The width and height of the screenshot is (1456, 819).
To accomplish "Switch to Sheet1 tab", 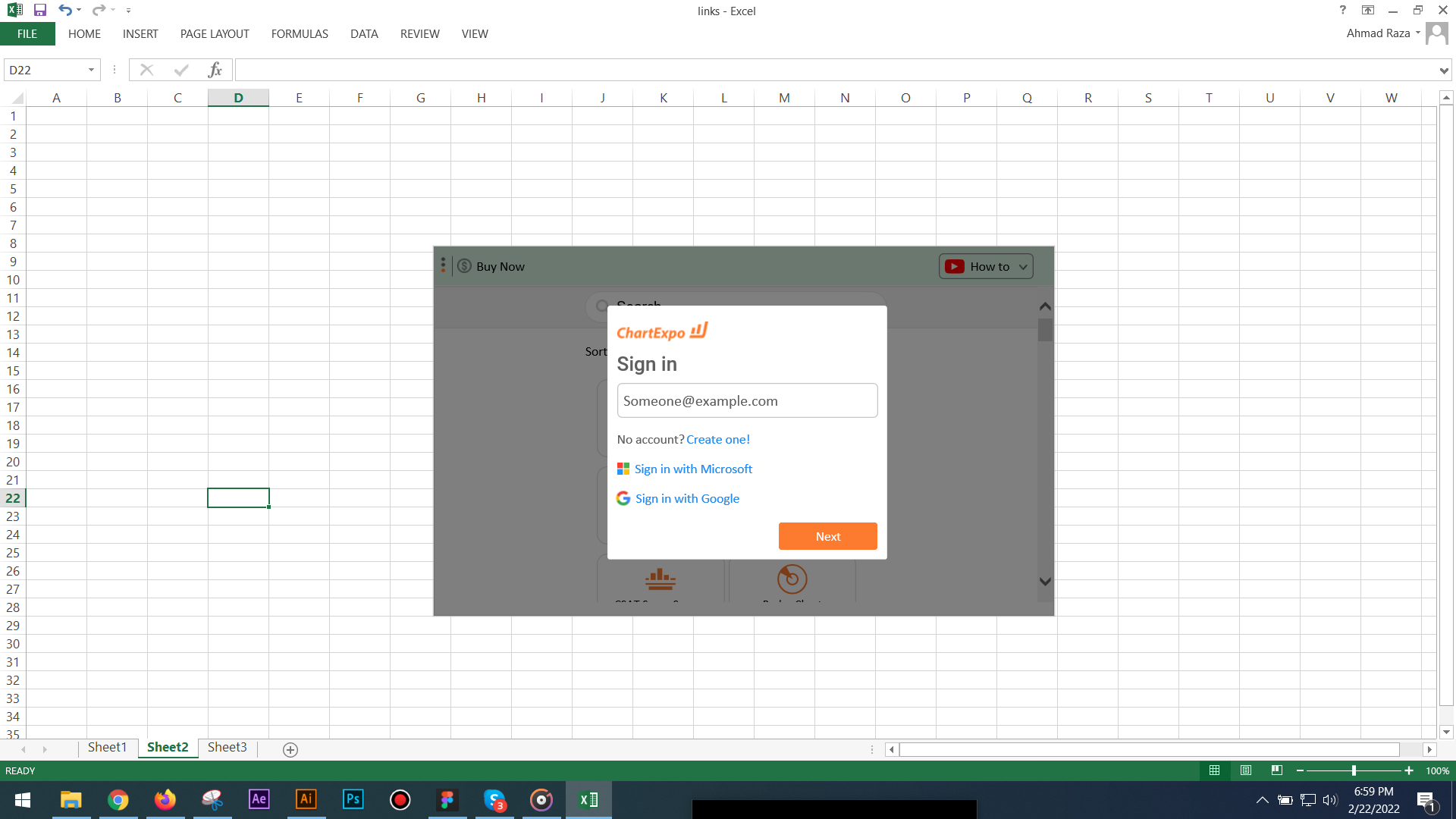I will [x=107, y=748].
